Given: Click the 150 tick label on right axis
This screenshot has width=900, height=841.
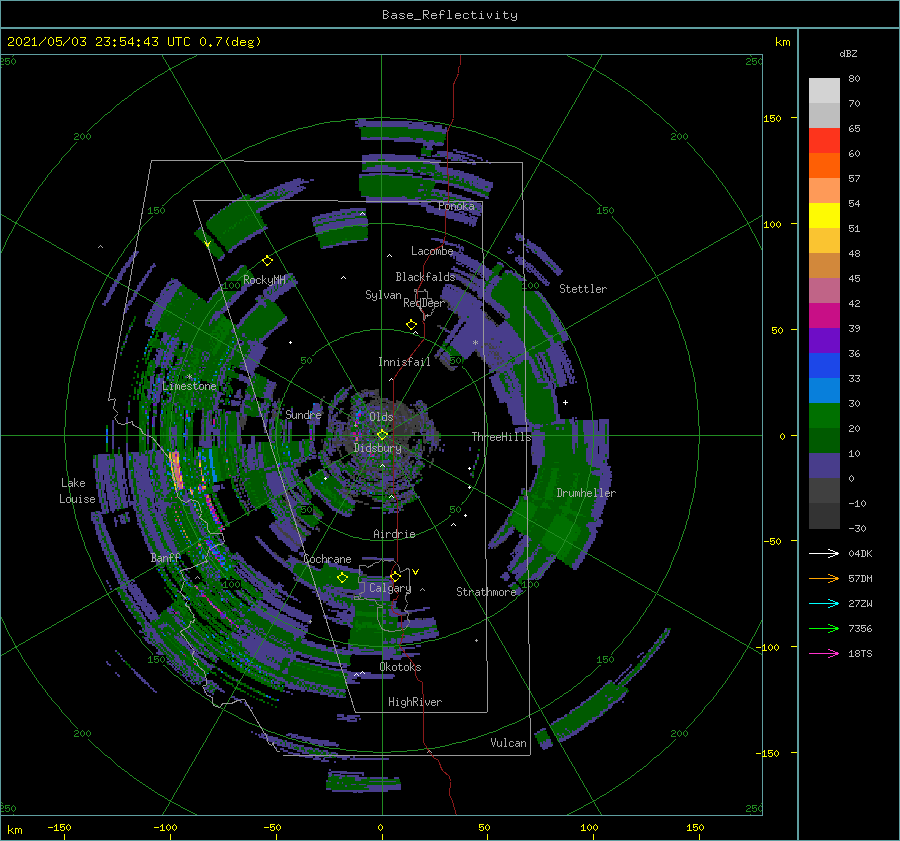Looking at the screenshot, I should coord(773,118).
